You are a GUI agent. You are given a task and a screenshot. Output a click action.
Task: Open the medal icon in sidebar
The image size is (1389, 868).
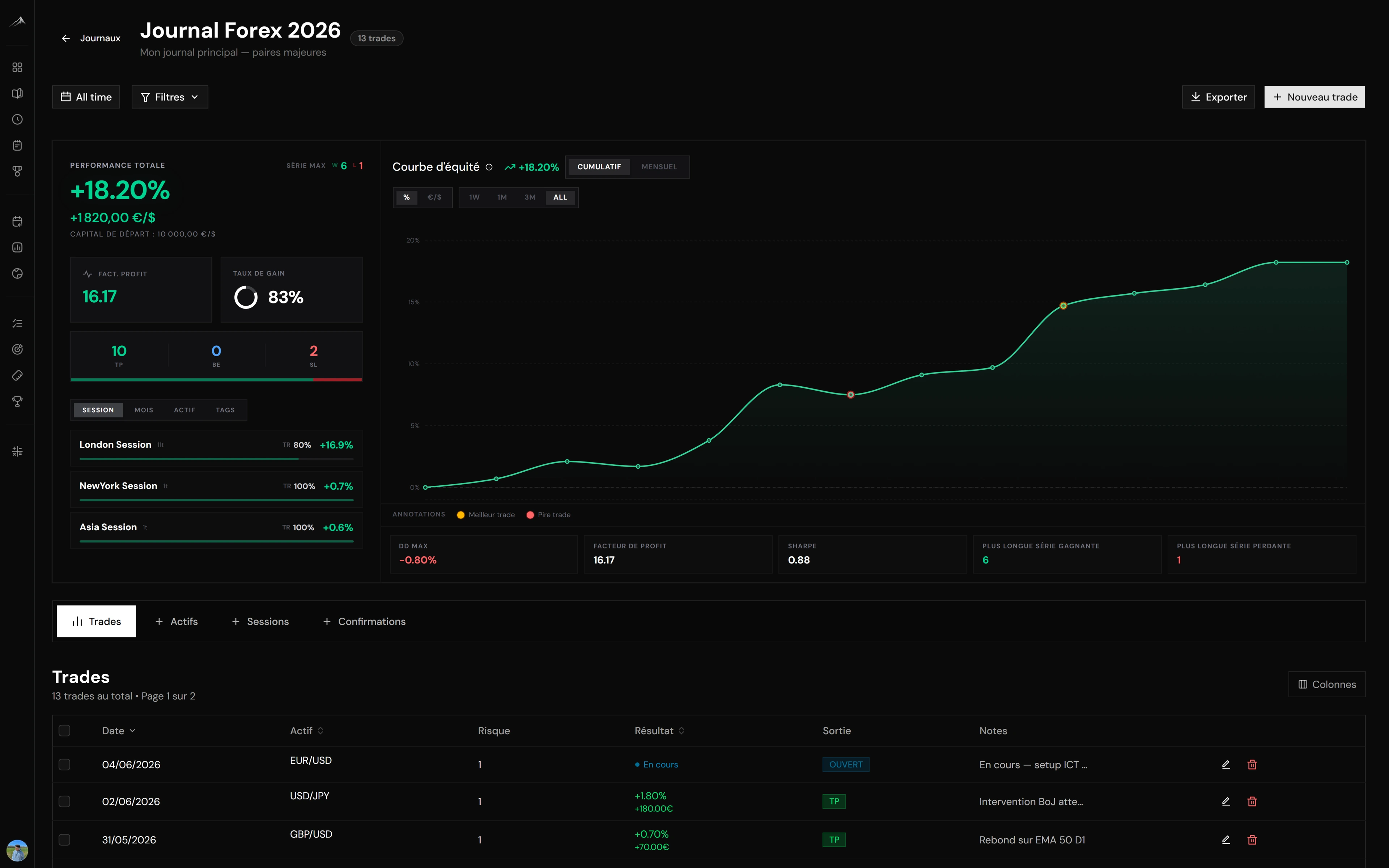pyautogui.click(x=17, y=172)
